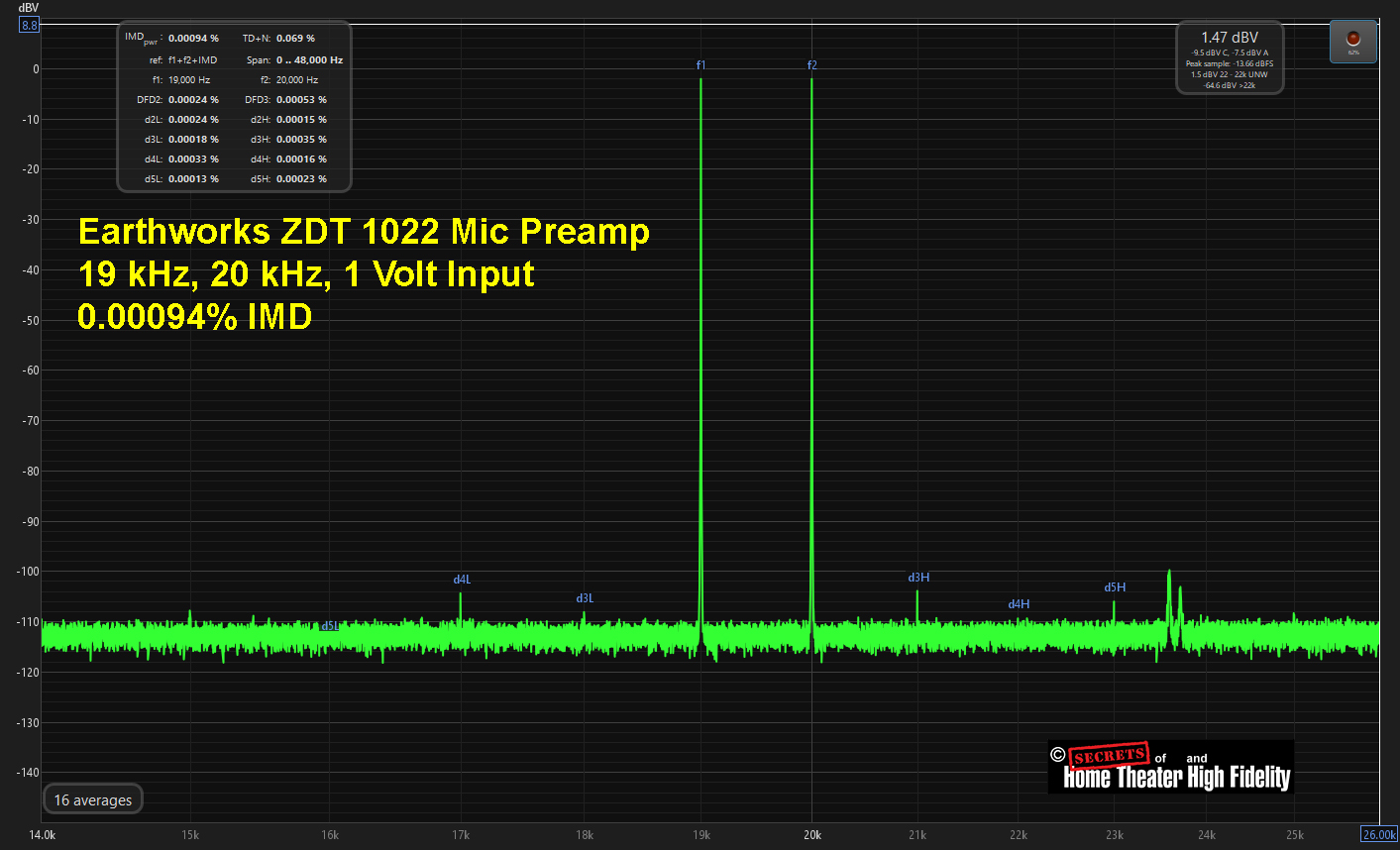Image resolution: width=1400 pixels, height=850 pixels.
Task: Click the -64.6 dBV >22k line
Action: [x=1230, y=85]
